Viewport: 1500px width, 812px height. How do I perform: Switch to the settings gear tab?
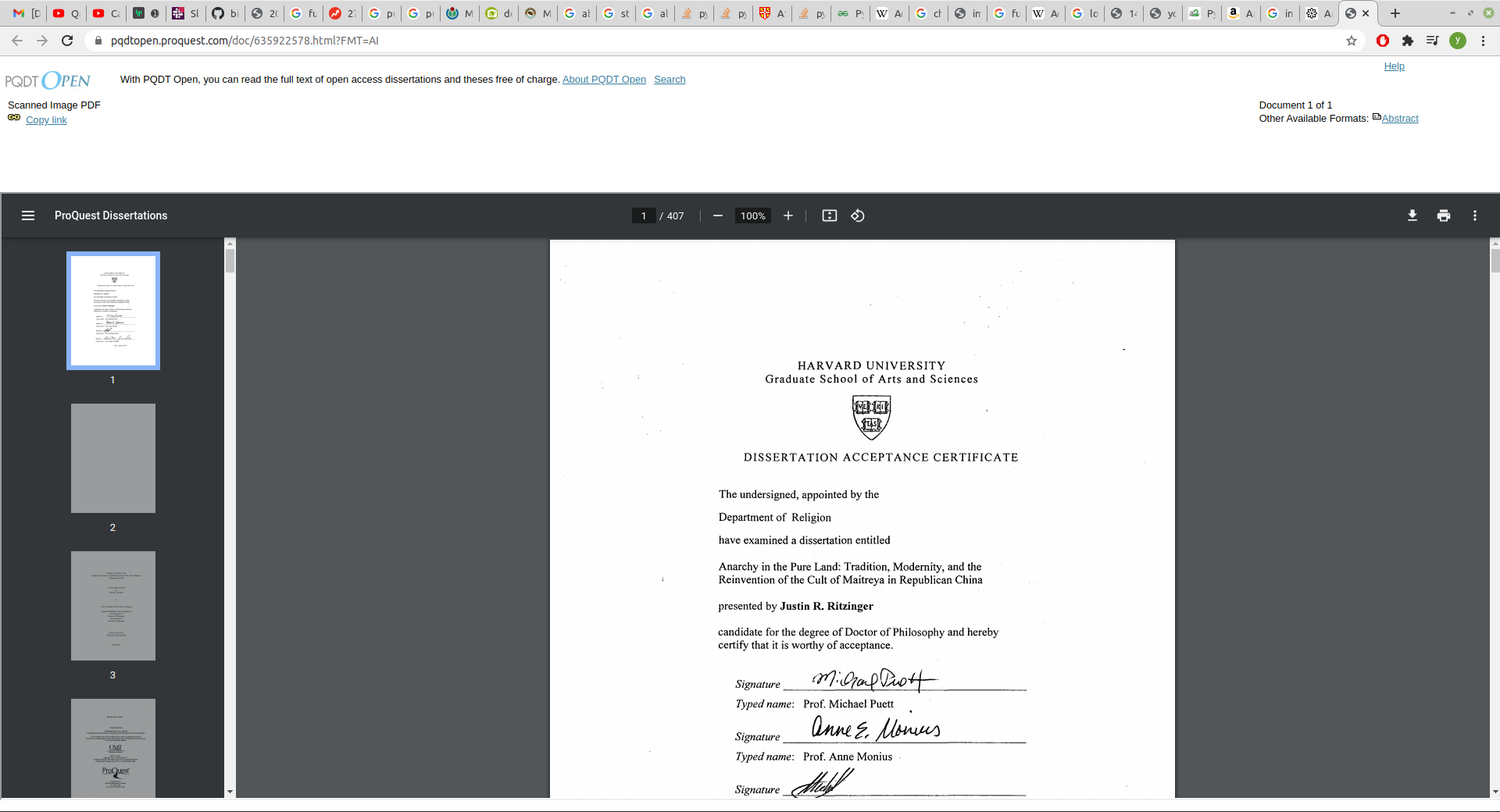pyautogui.click(x=1319, y=13)
